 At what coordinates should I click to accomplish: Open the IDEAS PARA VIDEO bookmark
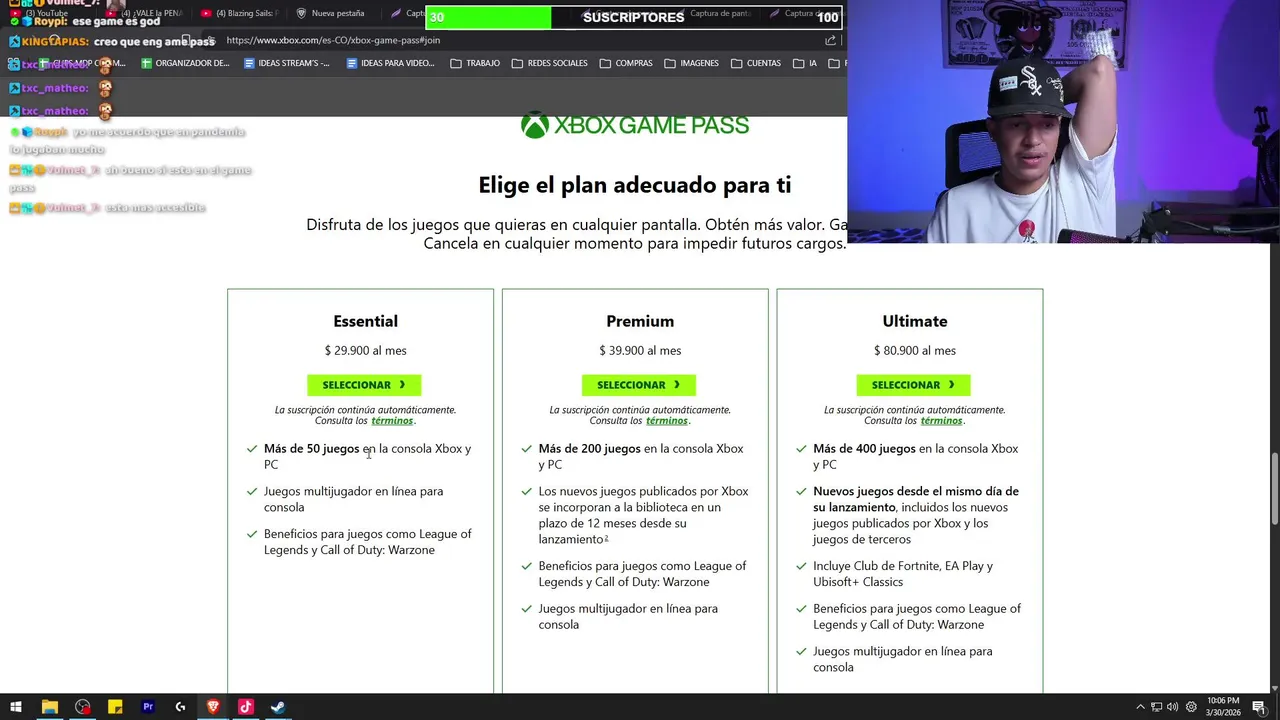click(x=390, y=63)
